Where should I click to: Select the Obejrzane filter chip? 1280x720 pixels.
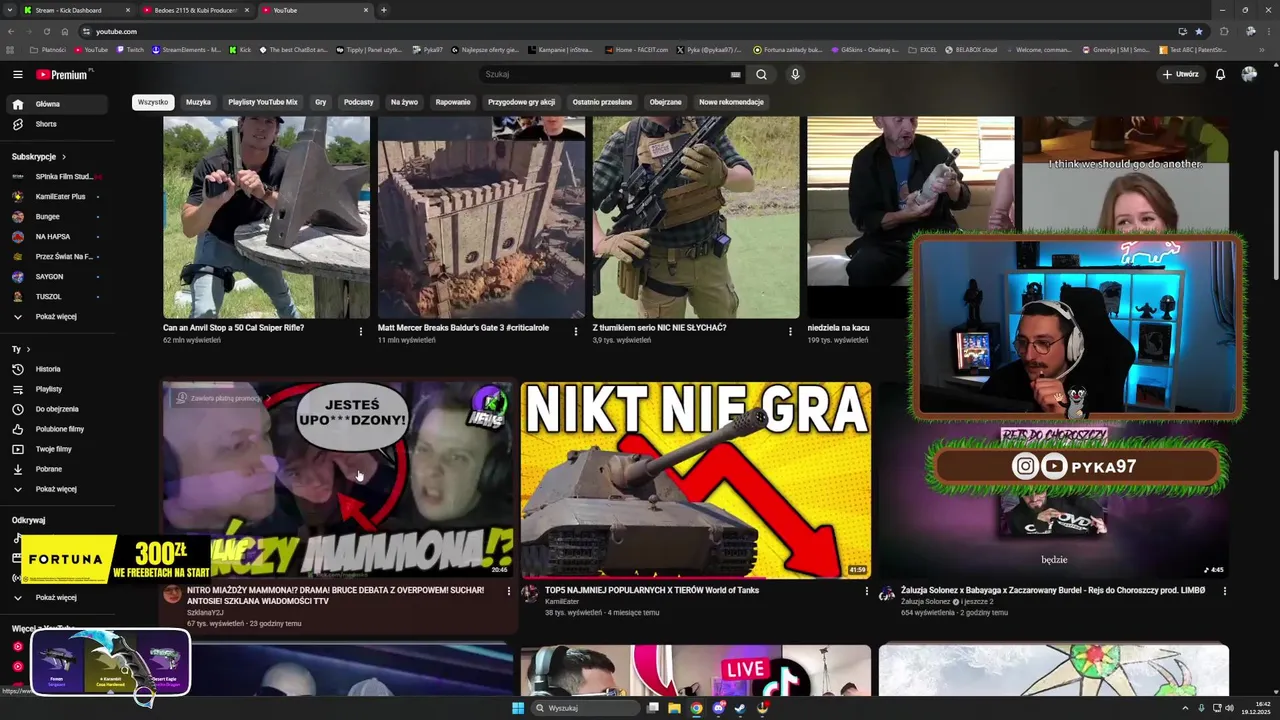click(x=665, y=102)
